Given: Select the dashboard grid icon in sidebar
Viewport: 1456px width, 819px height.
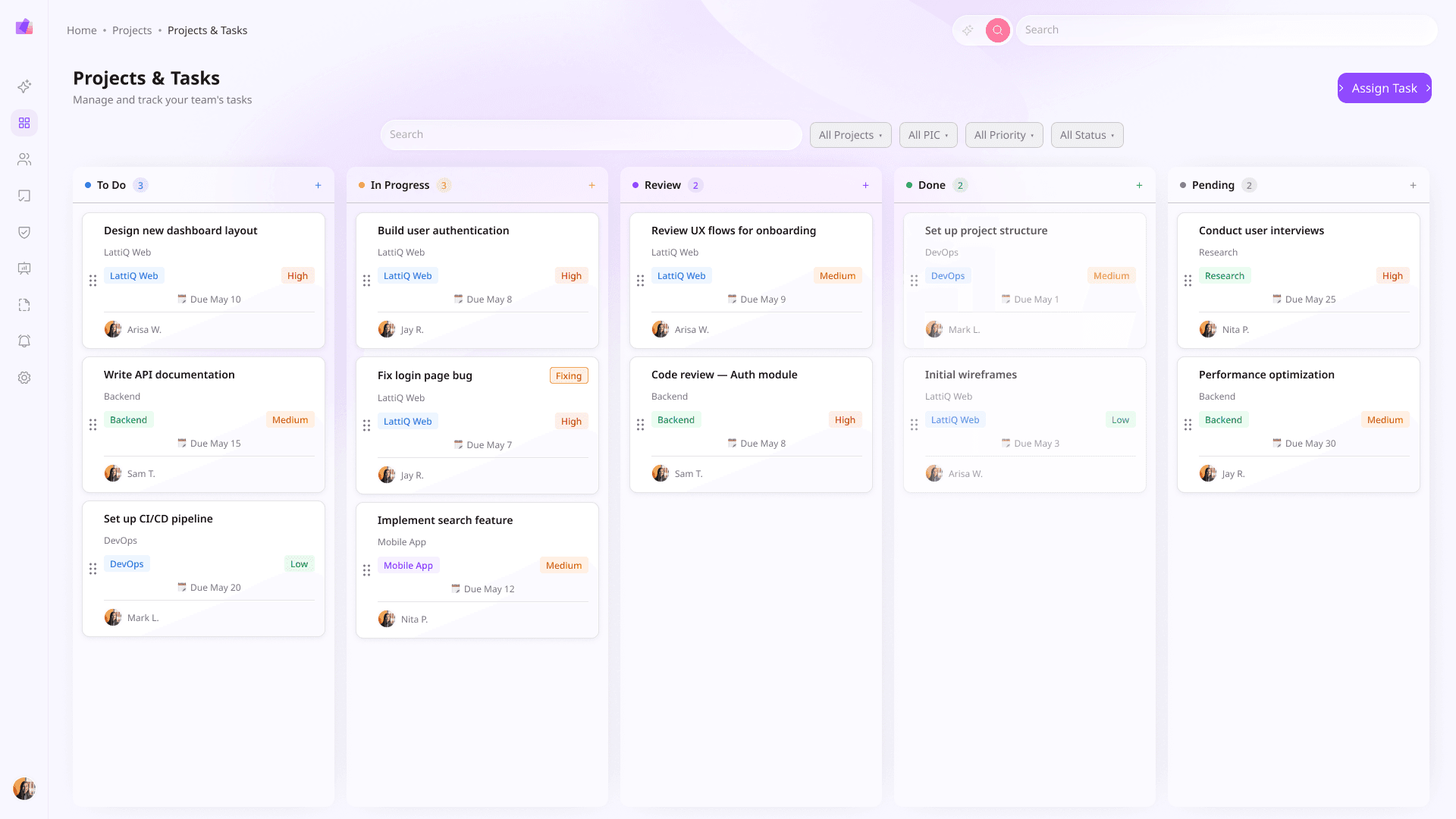Looking at the screenshot, I should pyautogui.click(x=24, y=123).
